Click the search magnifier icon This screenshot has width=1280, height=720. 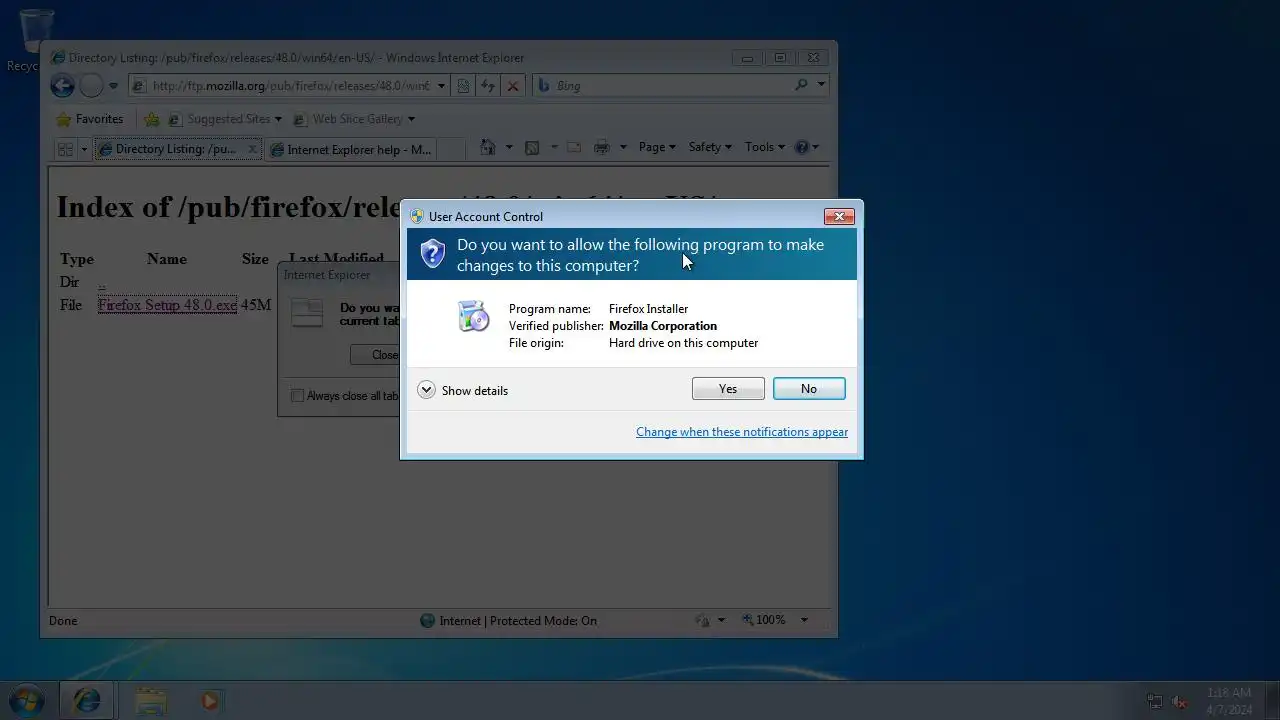pyautogui.click(x=801, y=86)
